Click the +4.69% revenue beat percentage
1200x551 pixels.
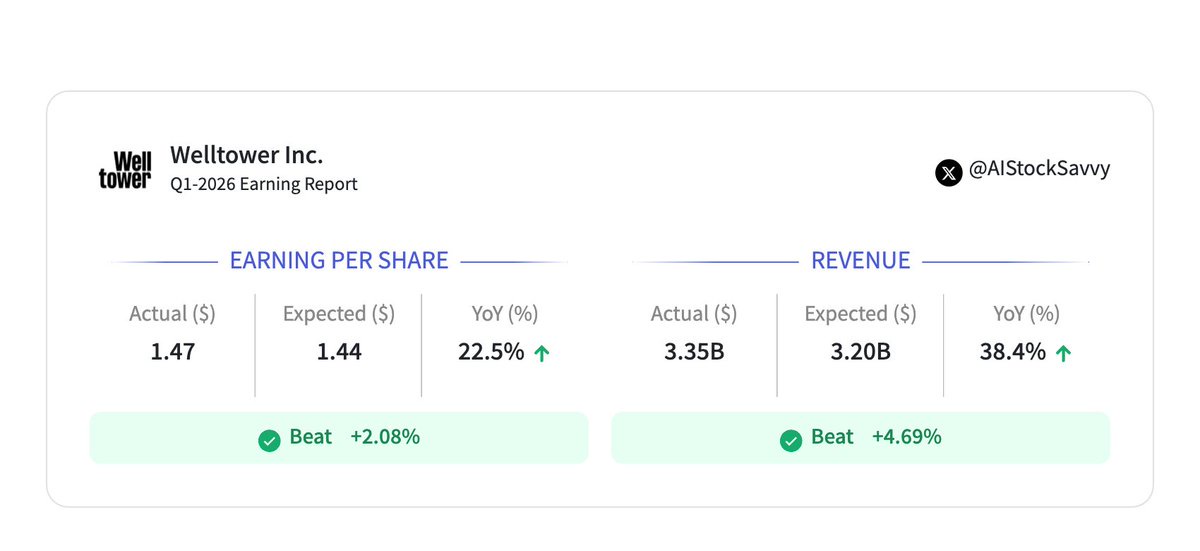point(906,437)
